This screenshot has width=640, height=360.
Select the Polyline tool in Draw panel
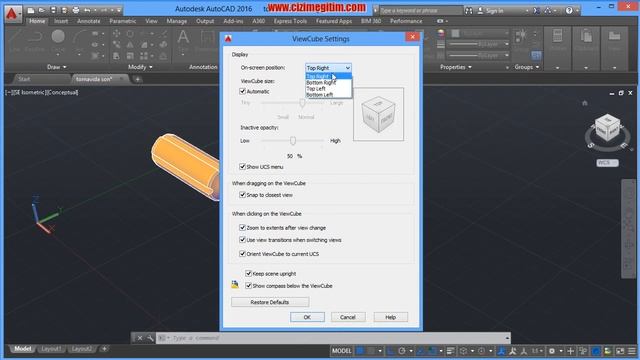(x=35, y=38)
